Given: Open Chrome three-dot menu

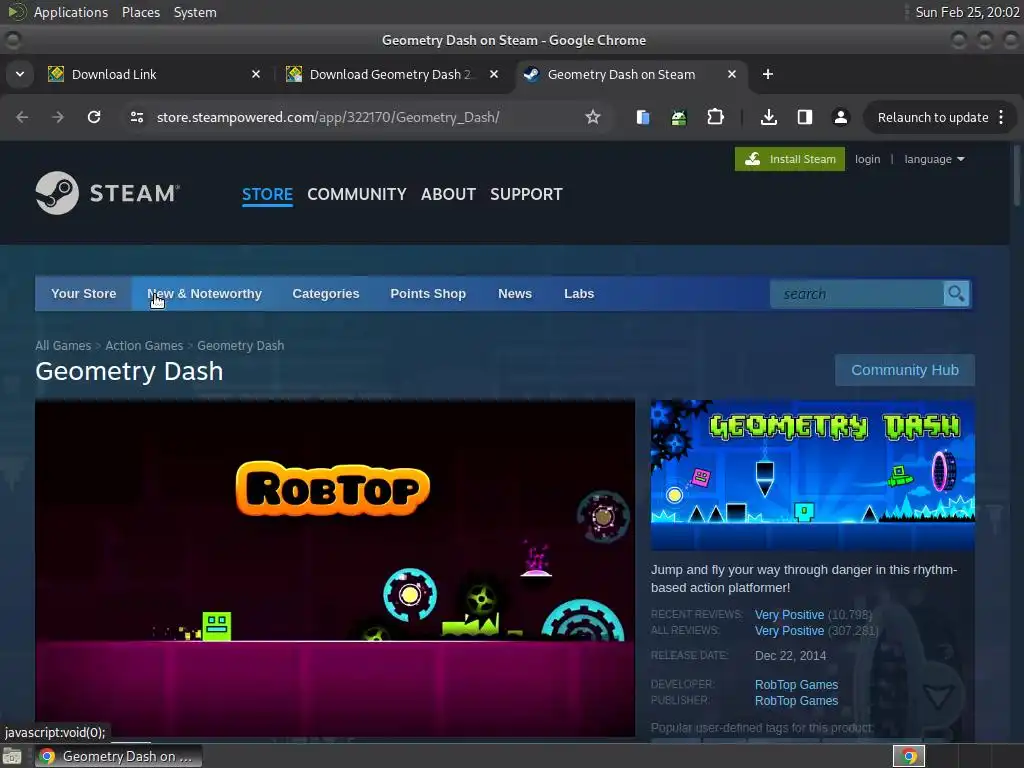Looking at the screenshot, I should pos(1001,117).
